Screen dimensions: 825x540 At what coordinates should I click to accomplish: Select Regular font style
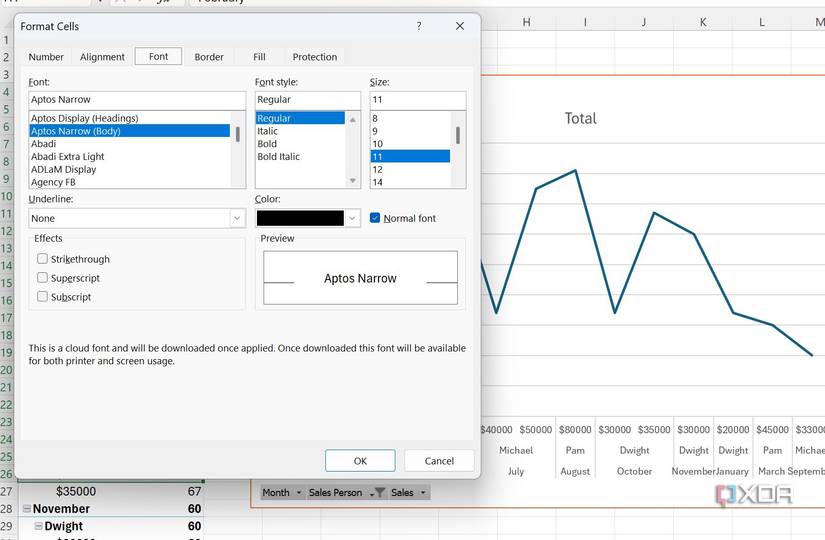[300, 118]
